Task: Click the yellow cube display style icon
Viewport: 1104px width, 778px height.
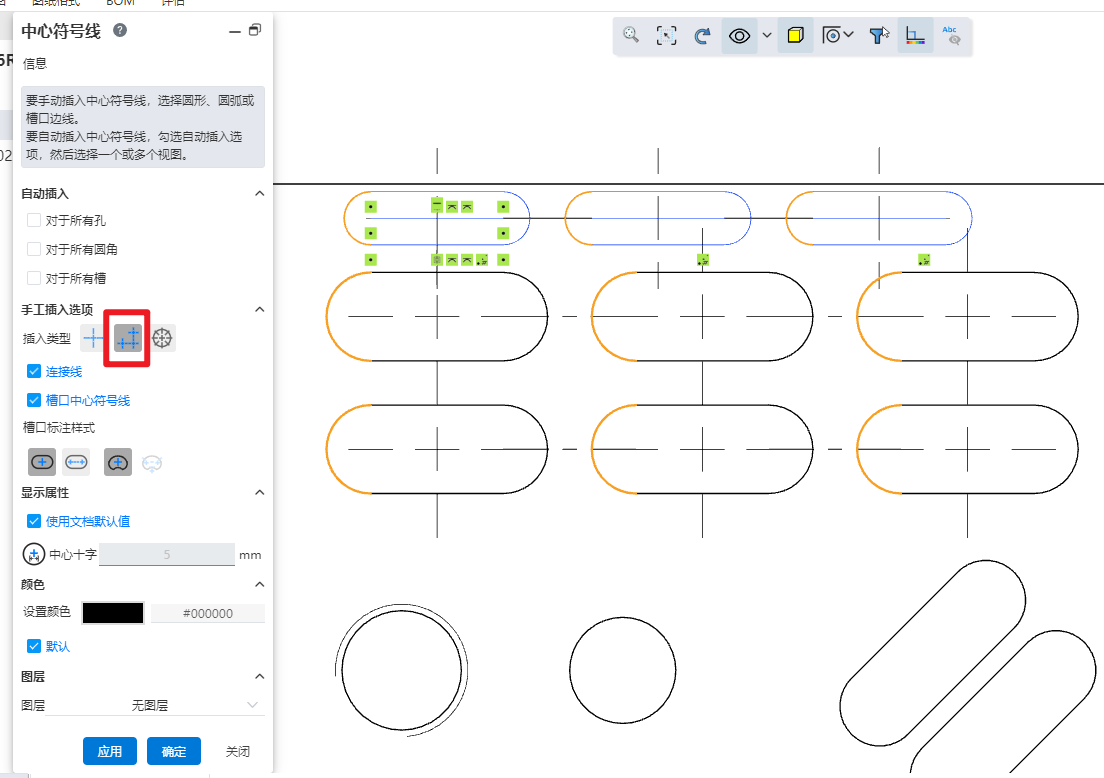Action: 795,35
